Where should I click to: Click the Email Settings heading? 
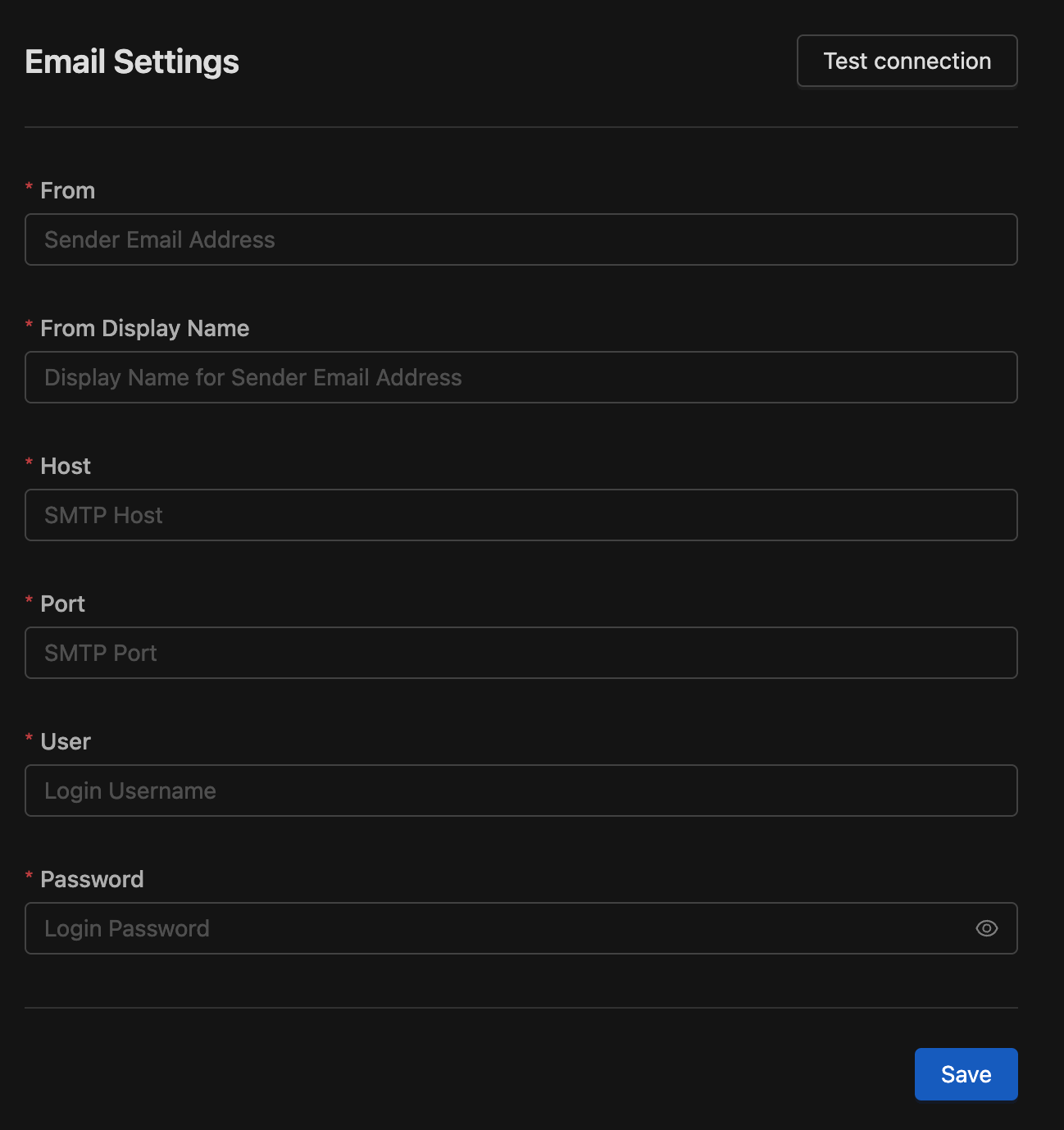tap(132, 62)
